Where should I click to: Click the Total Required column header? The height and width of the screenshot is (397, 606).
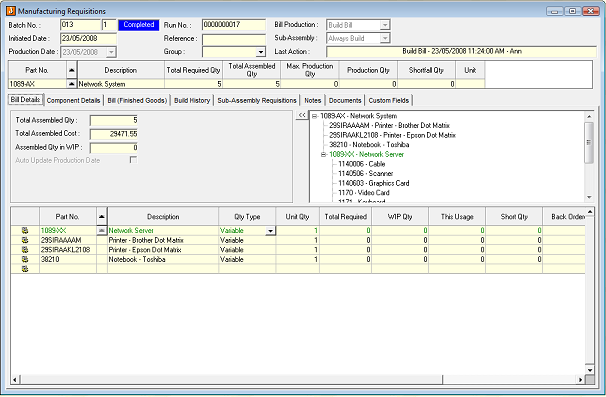tap(346, 216)
